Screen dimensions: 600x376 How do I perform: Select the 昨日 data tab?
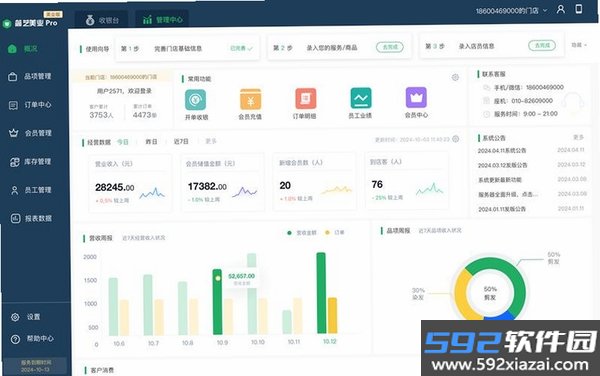point(151,142)
